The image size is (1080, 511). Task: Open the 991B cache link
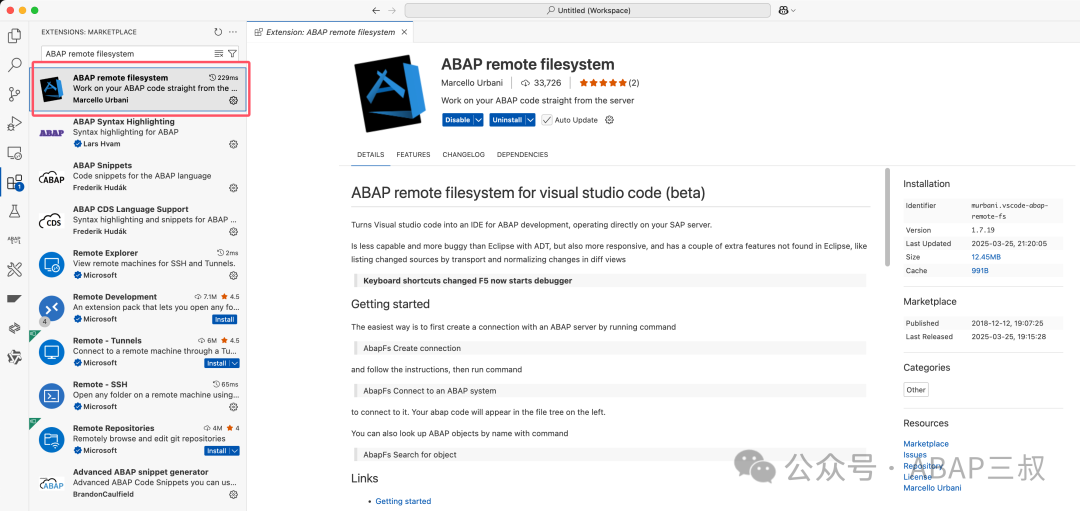tap(981, 271)
